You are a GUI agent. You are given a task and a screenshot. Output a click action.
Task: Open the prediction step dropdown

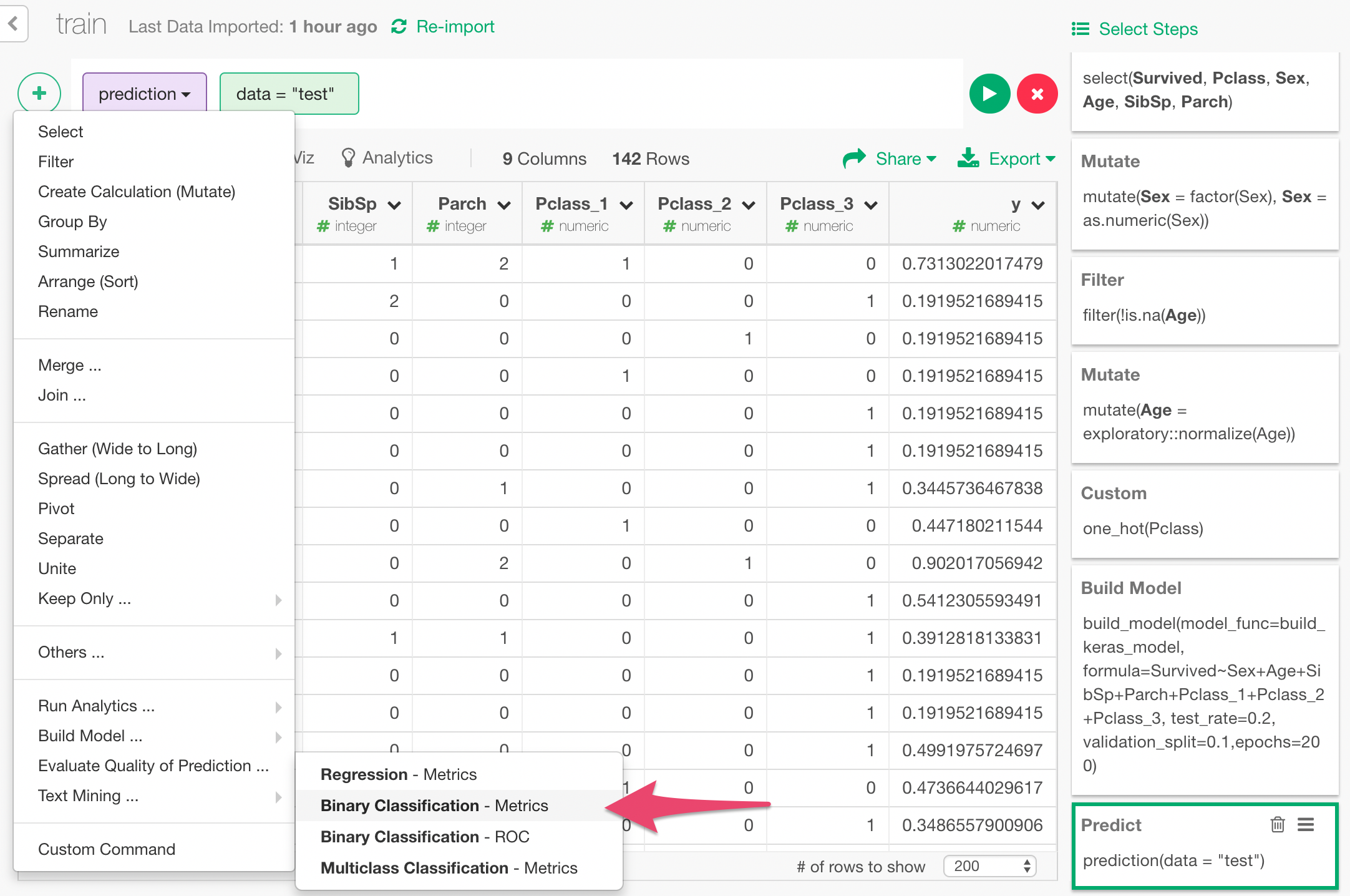click(144, 94)
